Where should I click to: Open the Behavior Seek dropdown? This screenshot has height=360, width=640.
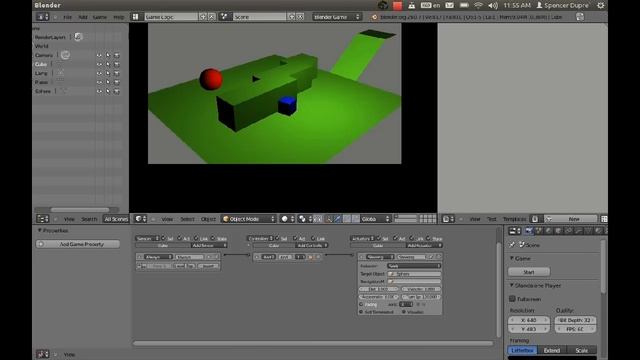(x=414, y=266)
